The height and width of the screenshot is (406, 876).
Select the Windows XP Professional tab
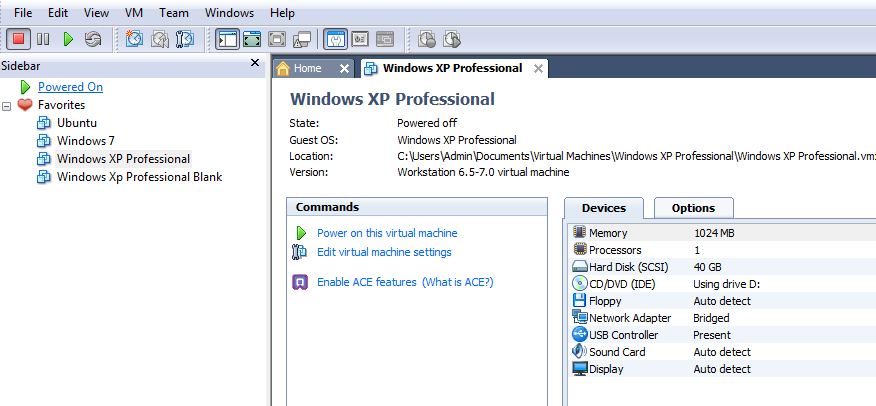tap(452, 68)
